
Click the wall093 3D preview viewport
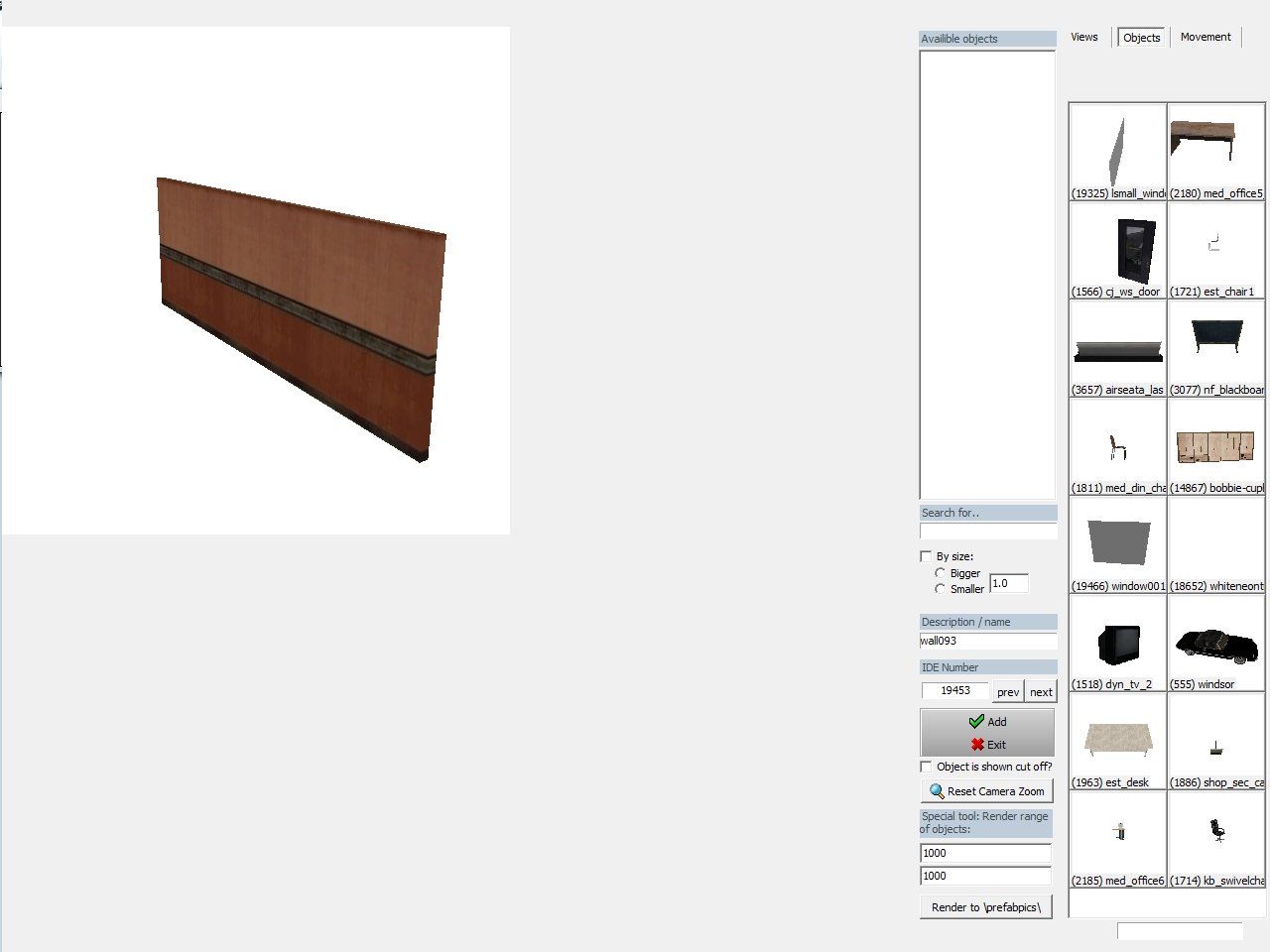coord(256,281)
